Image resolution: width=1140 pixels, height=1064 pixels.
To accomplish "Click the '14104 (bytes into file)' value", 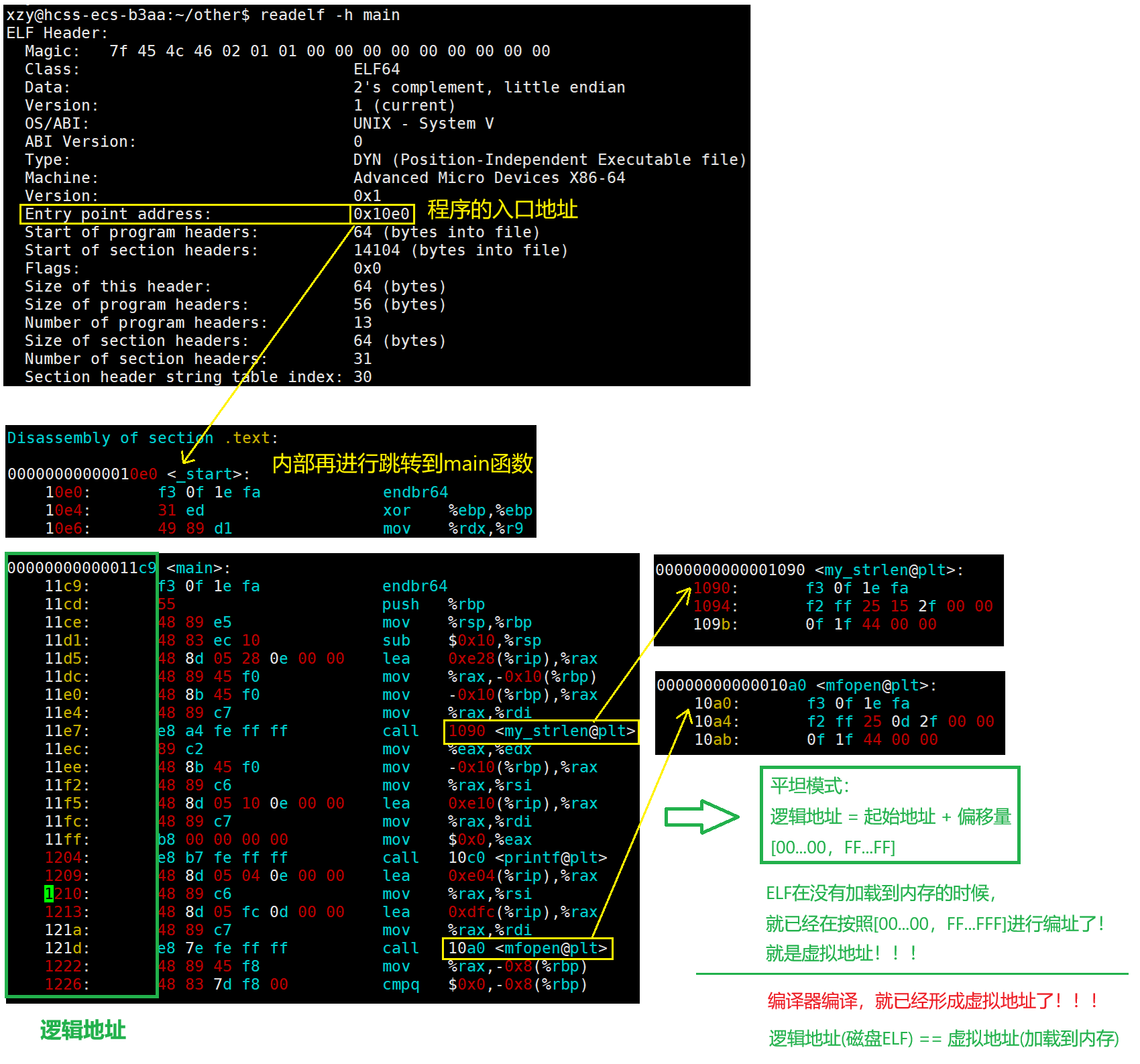I will pyautogui.click(x=461, y=250).
